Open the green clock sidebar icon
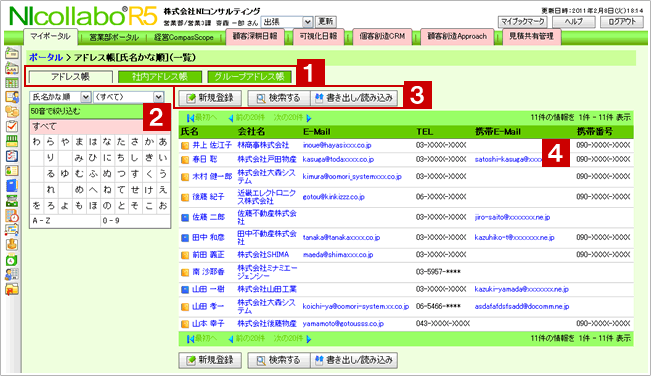The image size is (651, 376). pos(12,260)
